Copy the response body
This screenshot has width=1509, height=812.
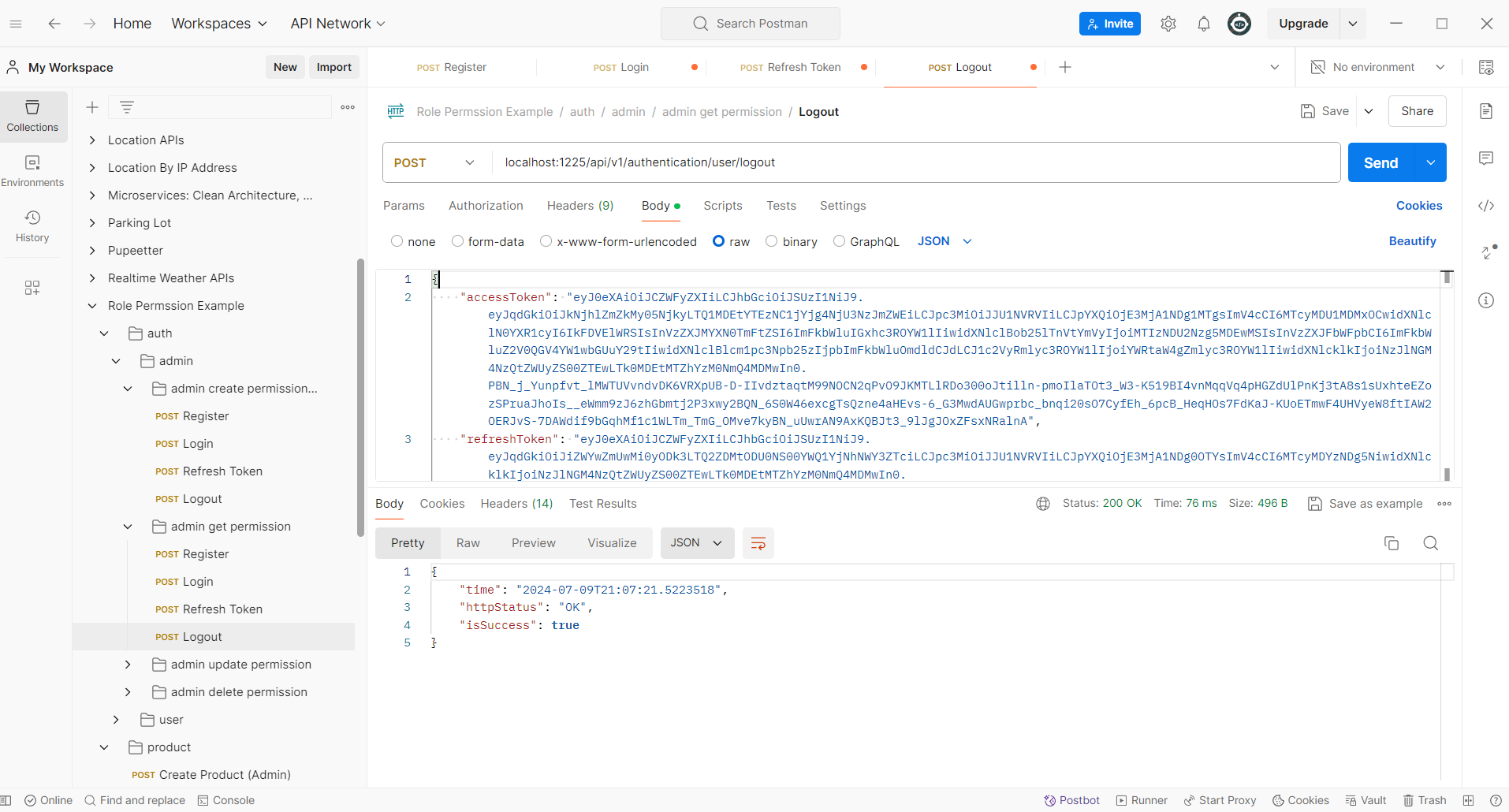click(1392, 543)
